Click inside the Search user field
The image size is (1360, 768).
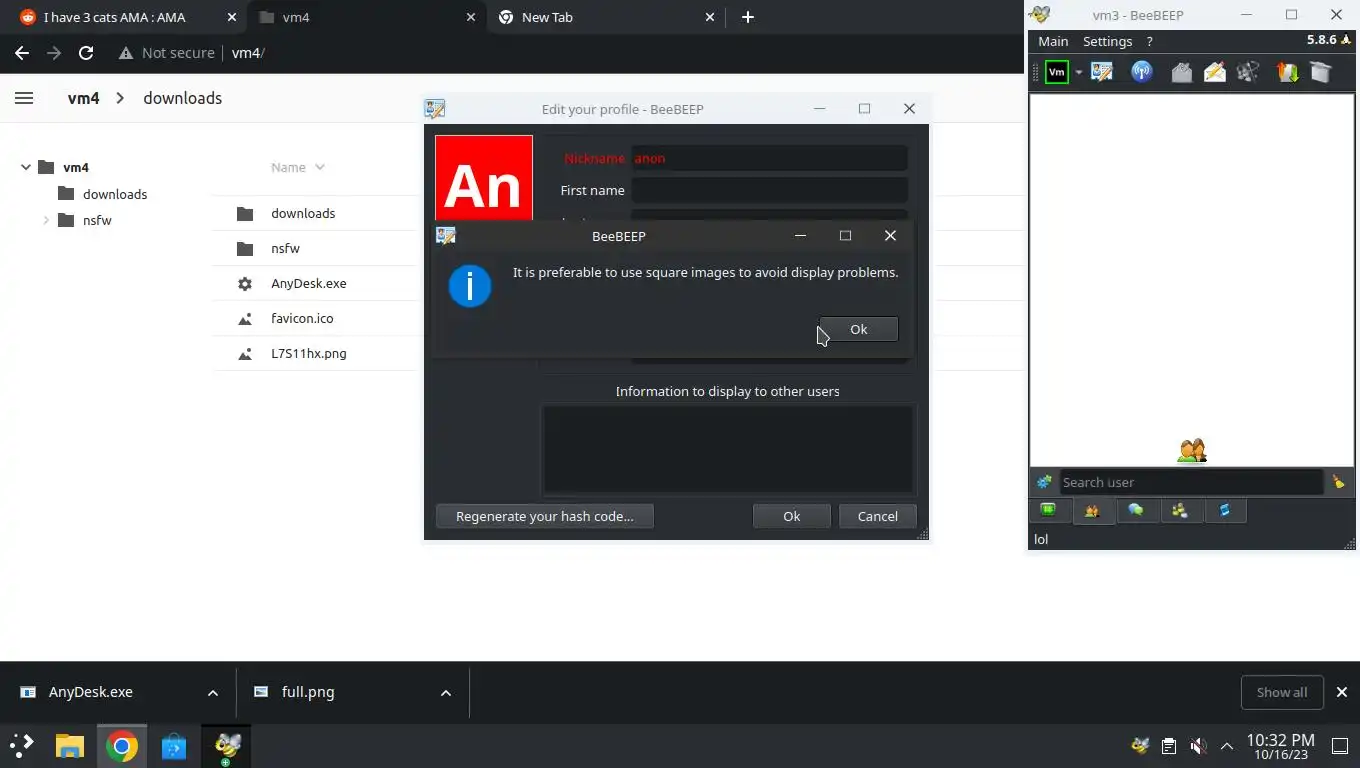coord(1191,482)
